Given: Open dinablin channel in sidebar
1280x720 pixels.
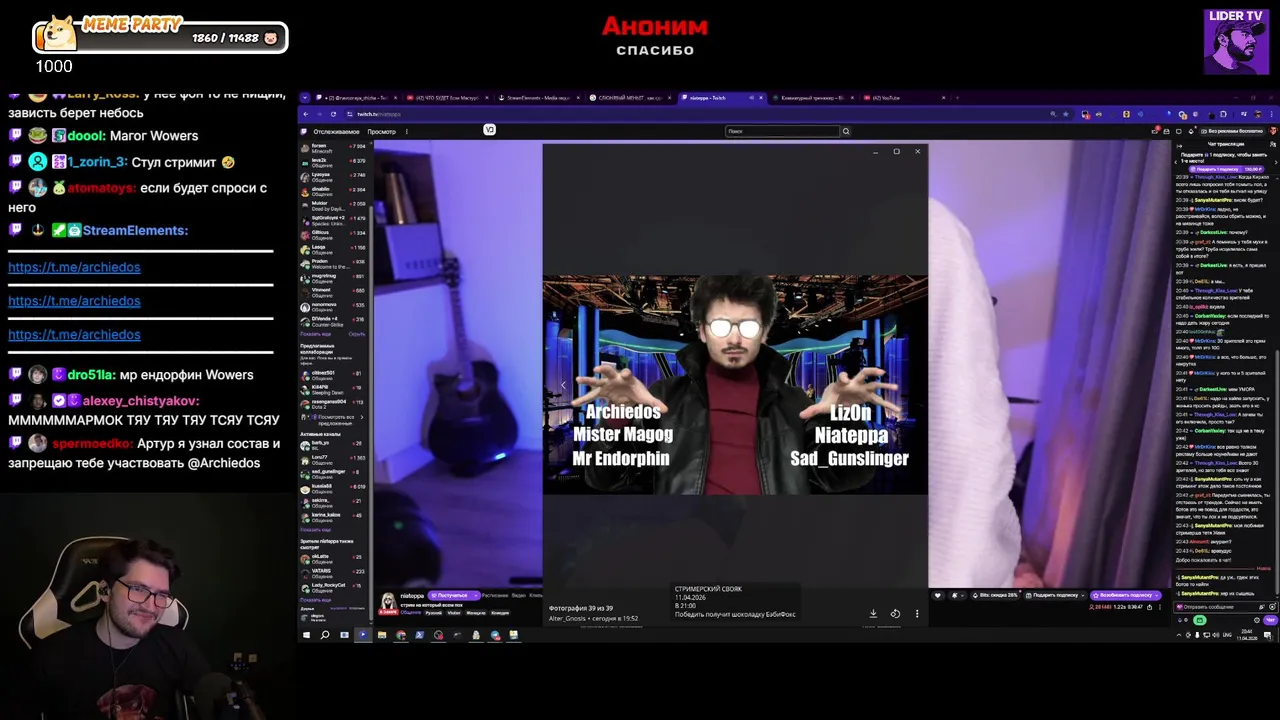Looking at the screenshot, I should click(334, 190).
